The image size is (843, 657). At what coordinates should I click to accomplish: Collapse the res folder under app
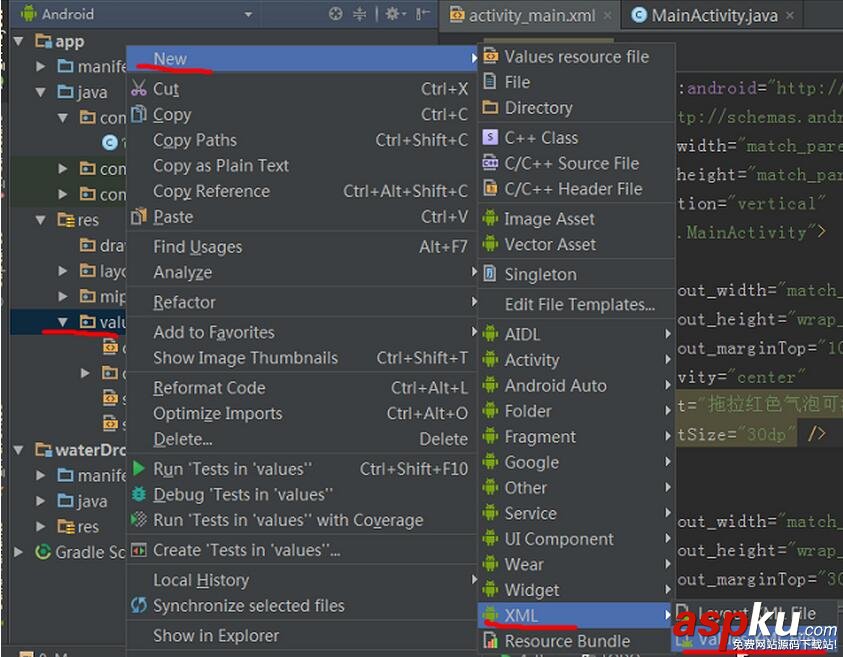41,220
